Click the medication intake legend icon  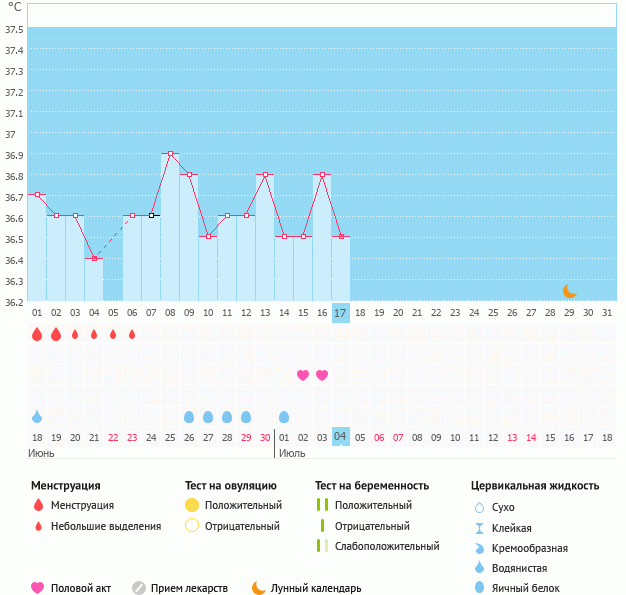[x=139, y=588]
